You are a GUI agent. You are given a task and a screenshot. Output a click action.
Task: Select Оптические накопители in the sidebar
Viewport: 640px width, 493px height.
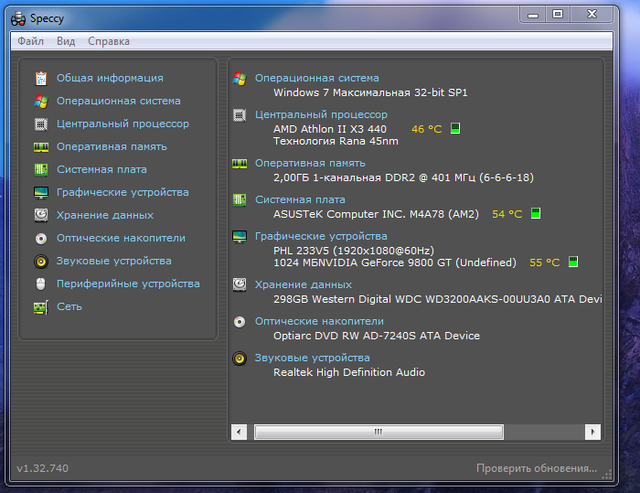tap(121, 238)
